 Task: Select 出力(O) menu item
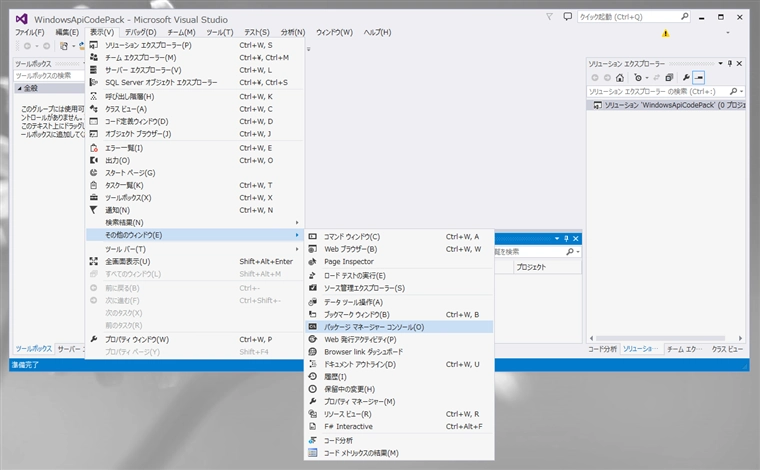(x=195, y=160)
